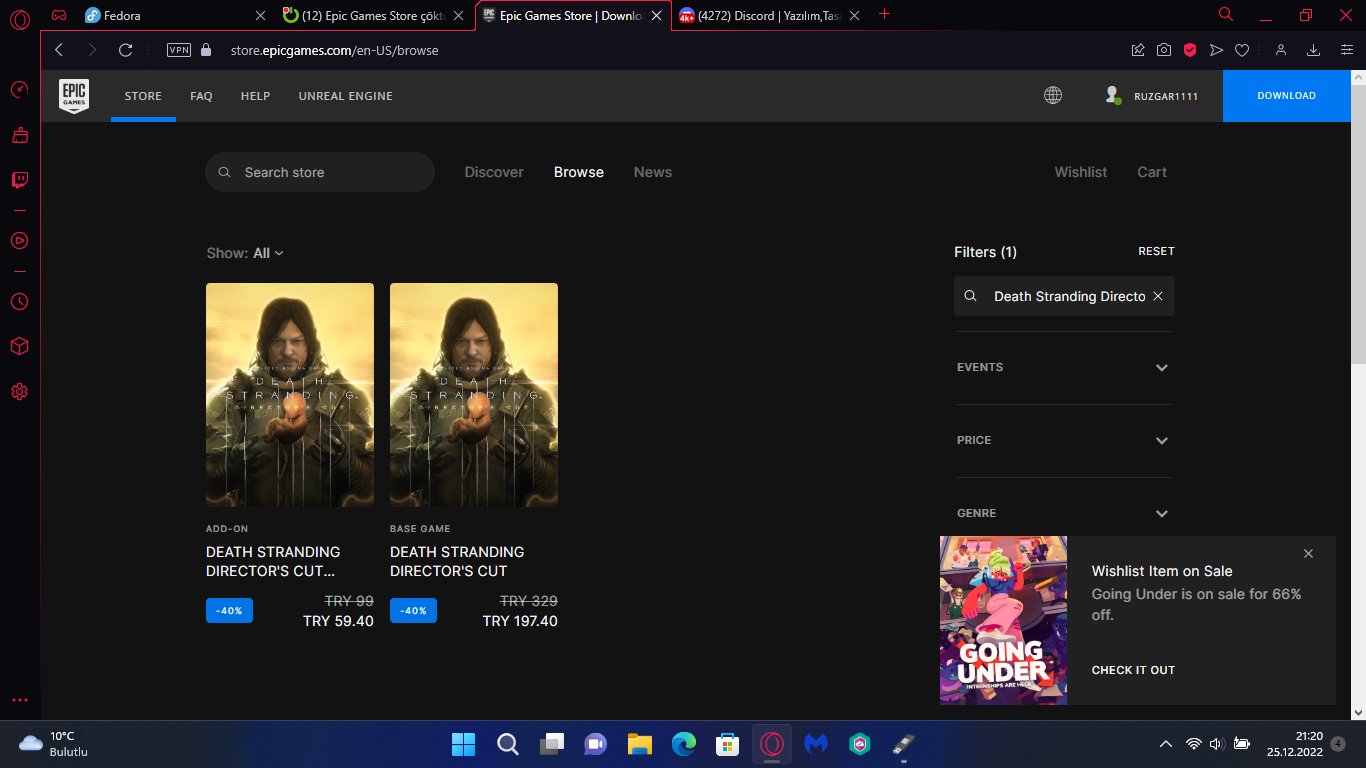Go back to the previous page
The height and width of the screenshot is (768, 1366).
coord(59,50)
